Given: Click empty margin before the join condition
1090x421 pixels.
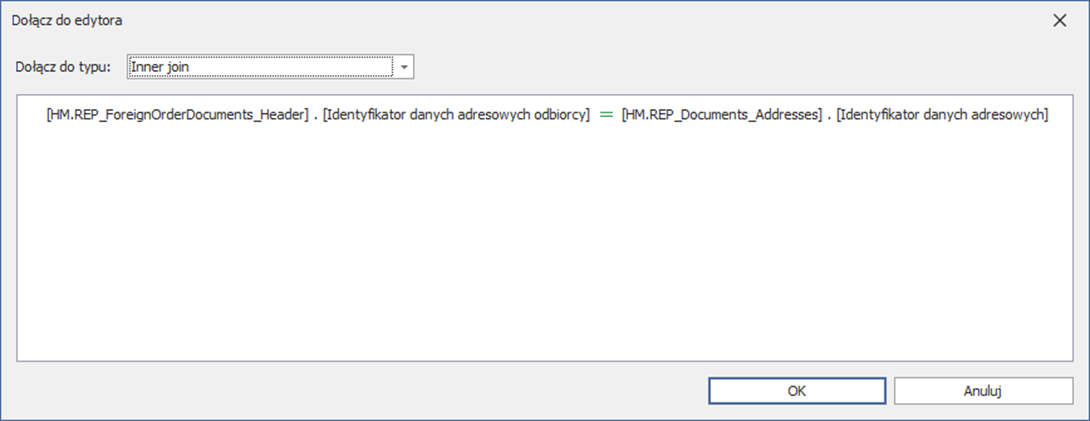Looking at the screenshot, I should coord(32,115).
